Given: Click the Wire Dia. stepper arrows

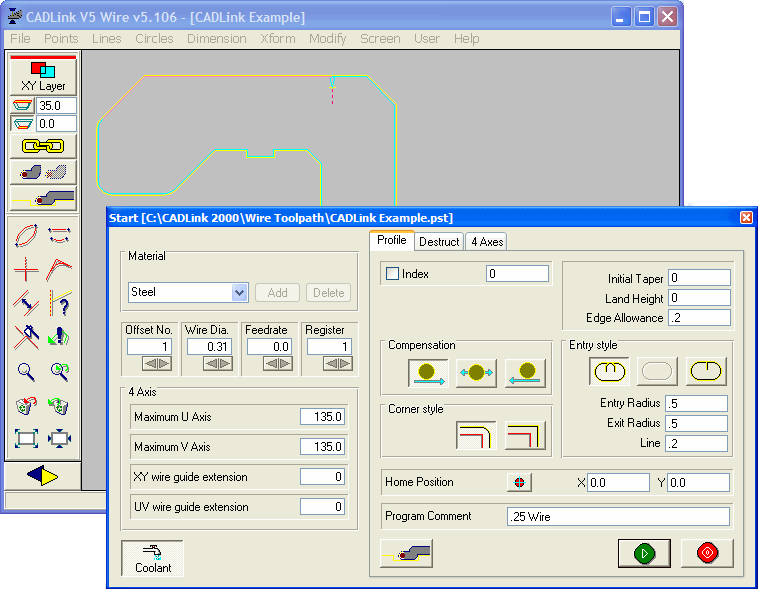Looking at the screenshot, I should coord(217,363).
